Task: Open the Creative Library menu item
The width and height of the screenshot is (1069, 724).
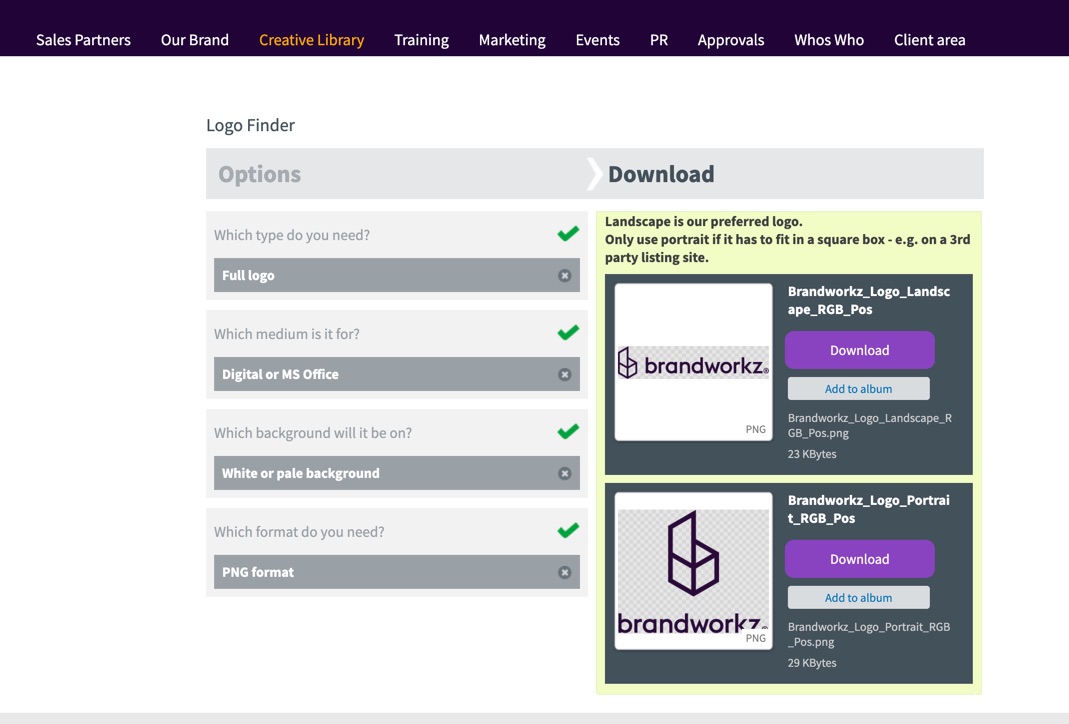Action: [x=312, y=40]
